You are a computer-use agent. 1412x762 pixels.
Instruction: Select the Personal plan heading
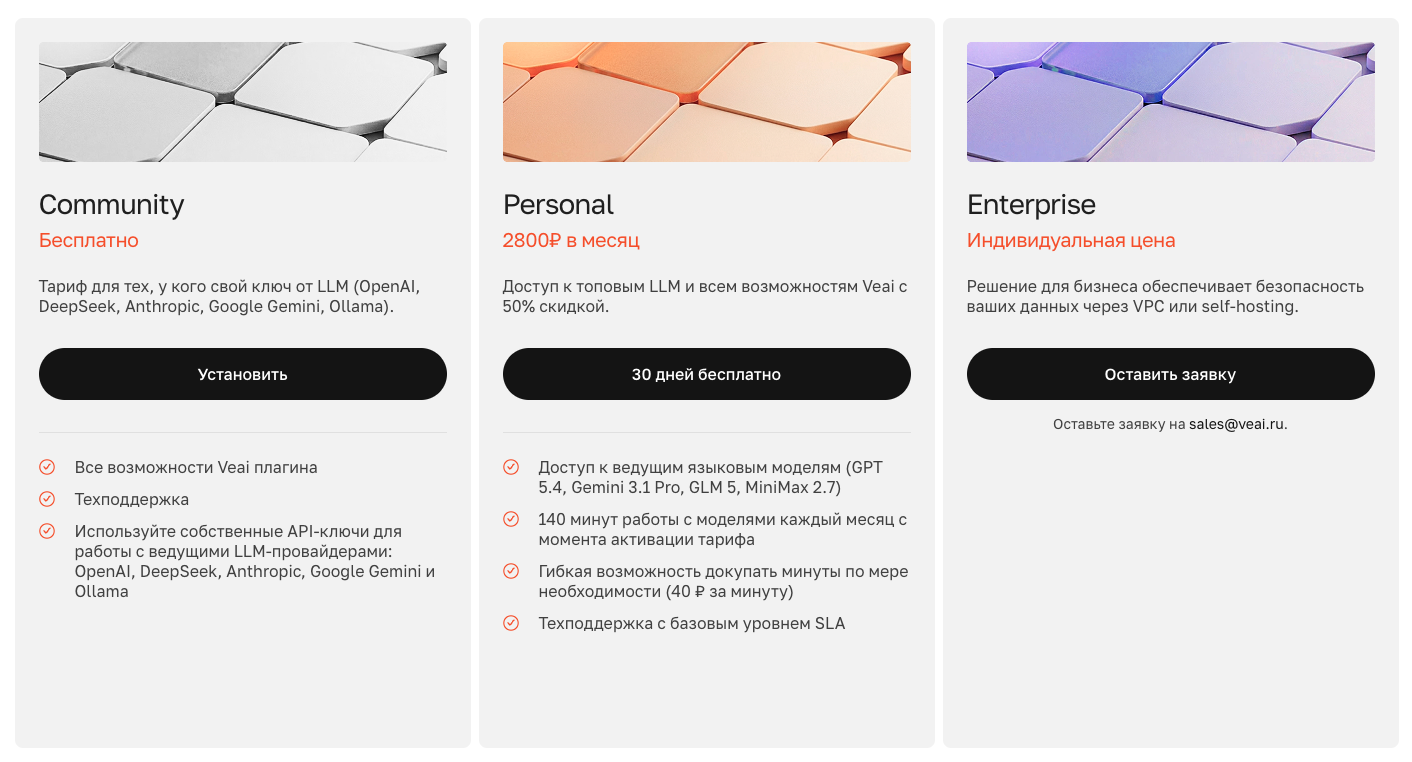558,205
